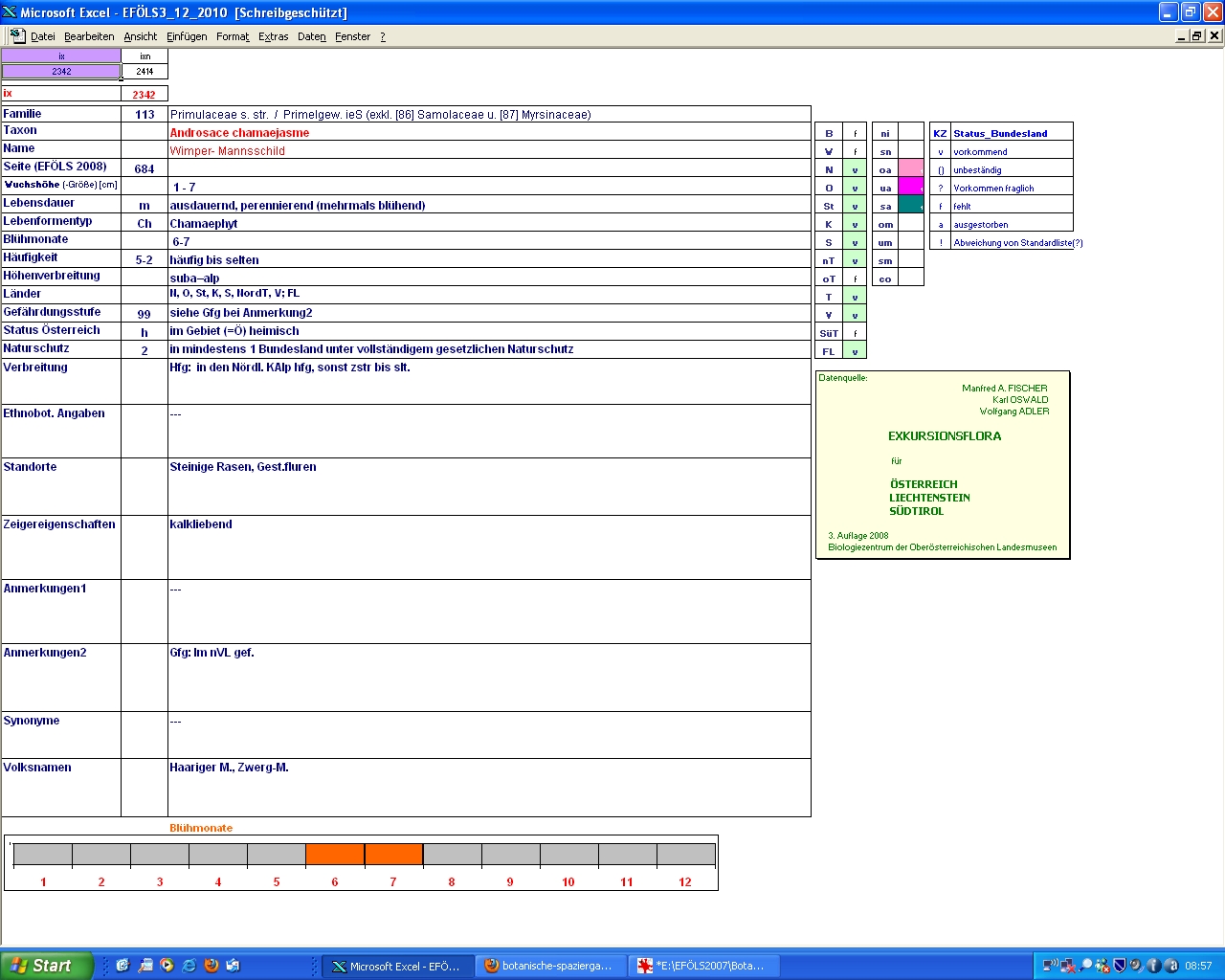Launch Firefox from quick launch
The image size is (1225, 980).
pos(212,966)
